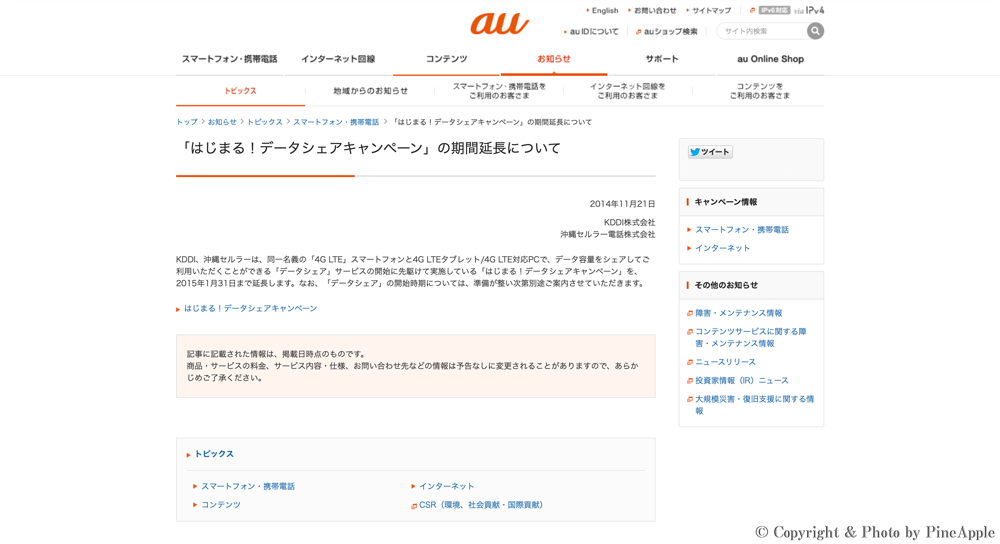Click the IPv6 badge icon in header
The width and height of the screenshot is (1000, 544).
774,10
